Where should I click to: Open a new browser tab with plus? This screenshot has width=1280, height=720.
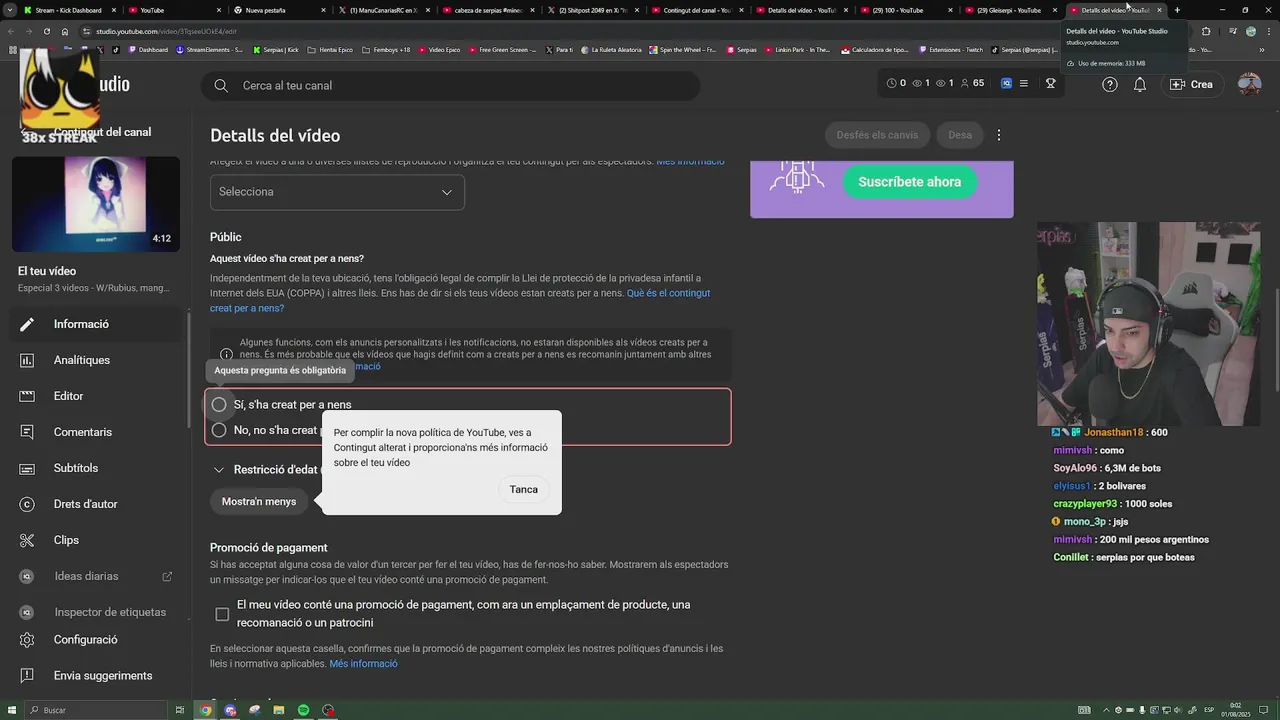[1177, 10]
